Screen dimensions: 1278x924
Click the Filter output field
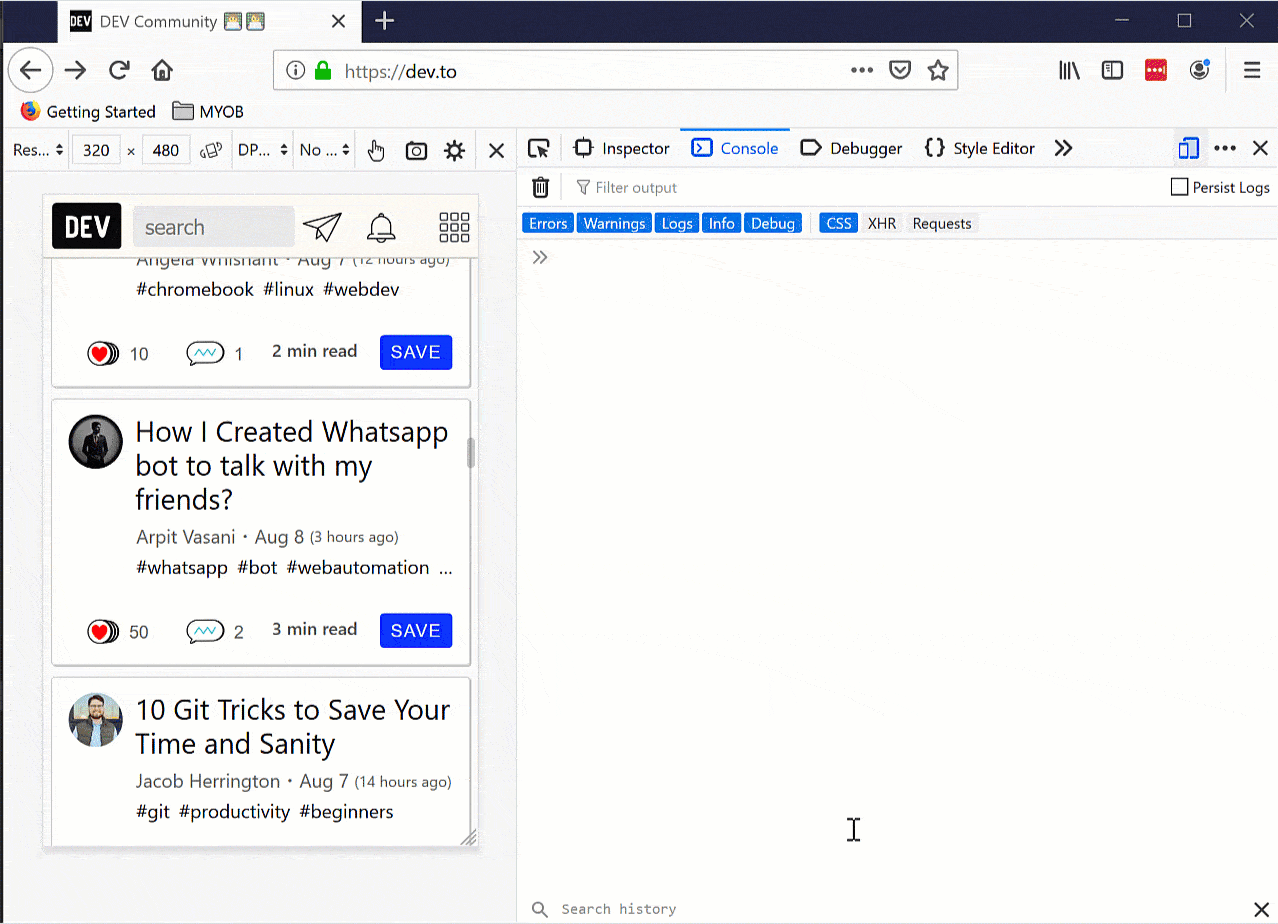pyautogui.click(x=865, y=187)
